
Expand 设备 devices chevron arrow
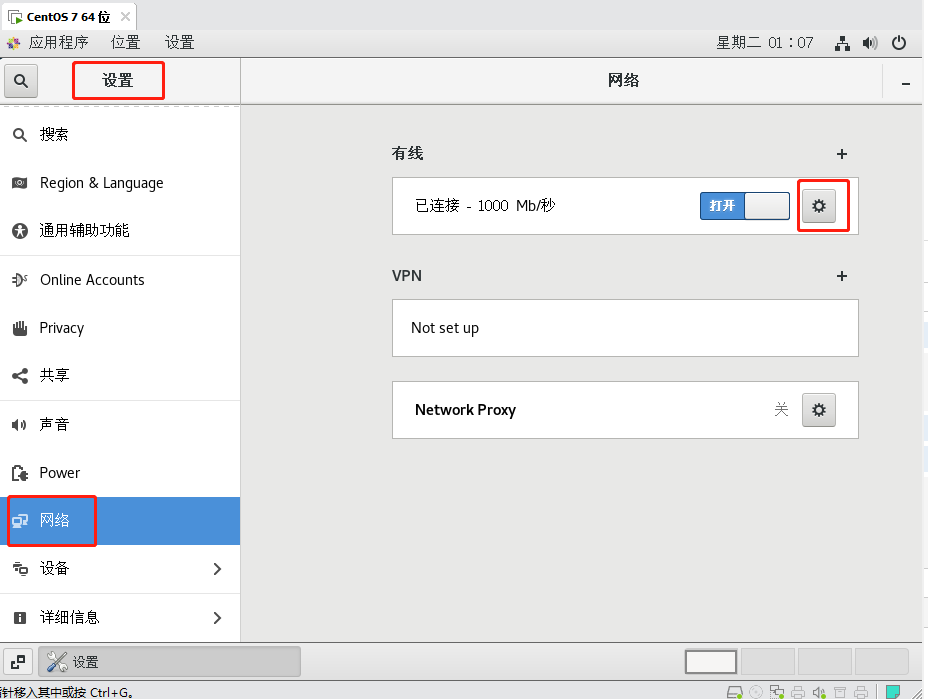click(x=217, y=569)
